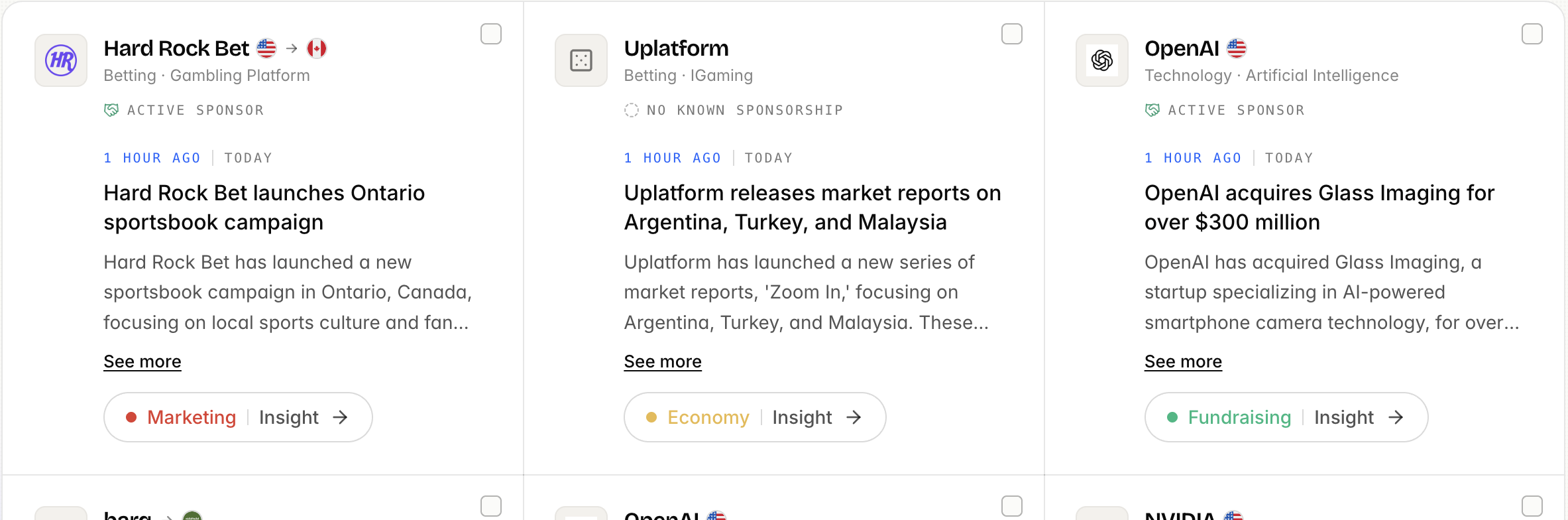Viewport: 1568px width, 520px height.
Task: Select the checkbox on the NVIDIA card below
Action: (1532, 506)
